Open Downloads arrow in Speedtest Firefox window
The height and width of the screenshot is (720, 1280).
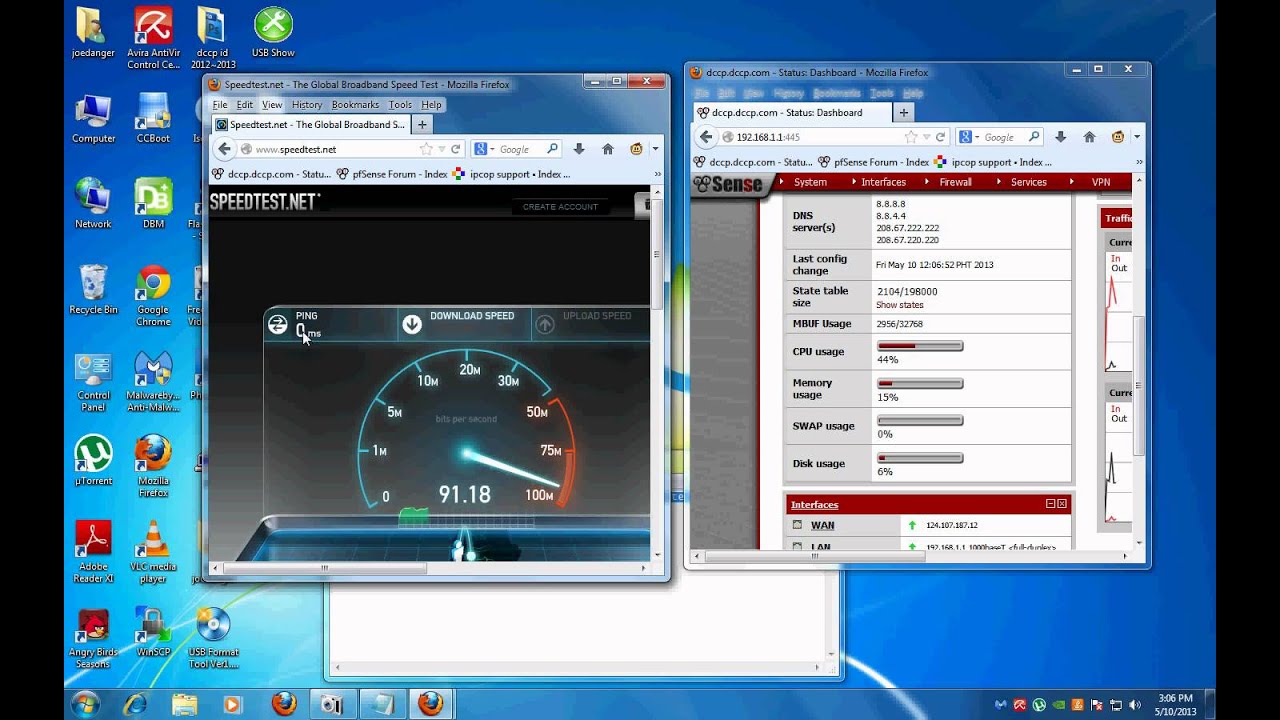tap(579, 149)
